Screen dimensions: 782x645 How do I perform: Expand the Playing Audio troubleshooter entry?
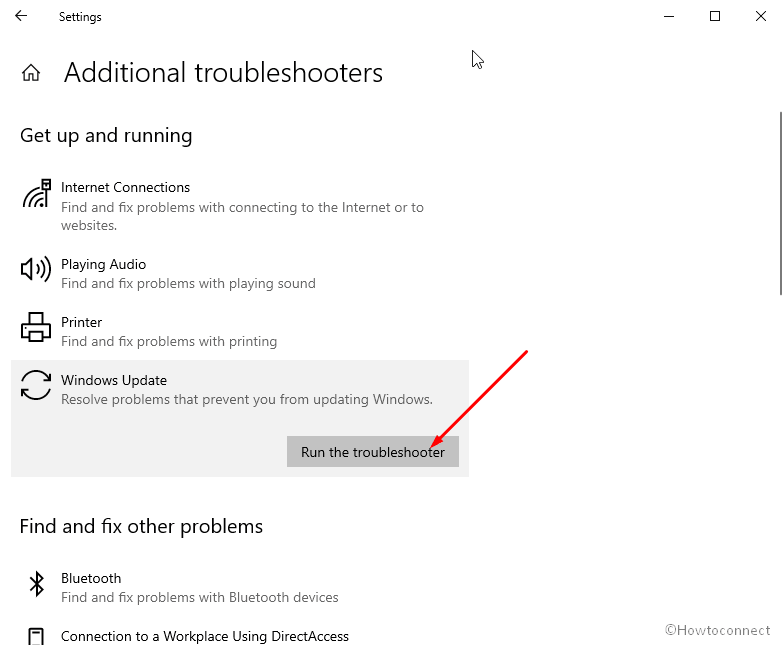pyautogui.click(x=240, y=273)
